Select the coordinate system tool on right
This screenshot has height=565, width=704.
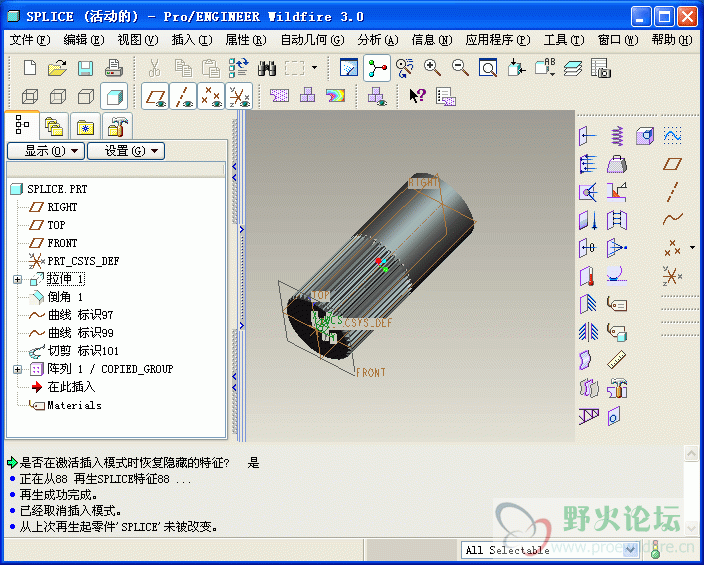(672, 275)
